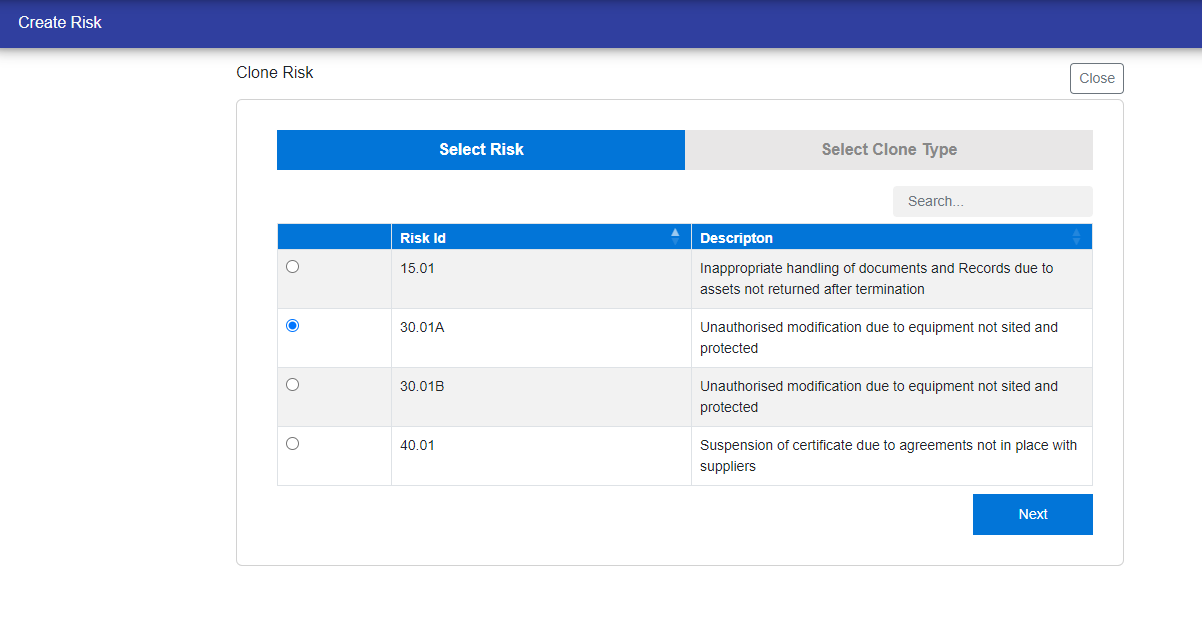
Task: Click the Descripton column header label
Action: coord(736,238)
